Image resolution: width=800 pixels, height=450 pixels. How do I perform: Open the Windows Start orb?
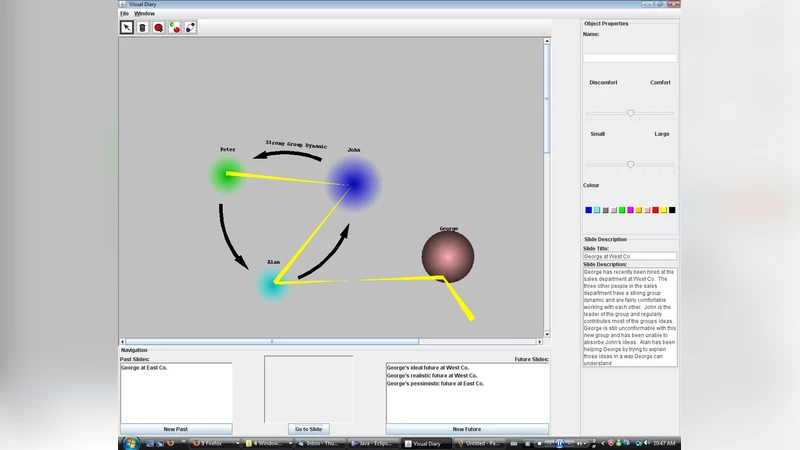click(131, 443)
